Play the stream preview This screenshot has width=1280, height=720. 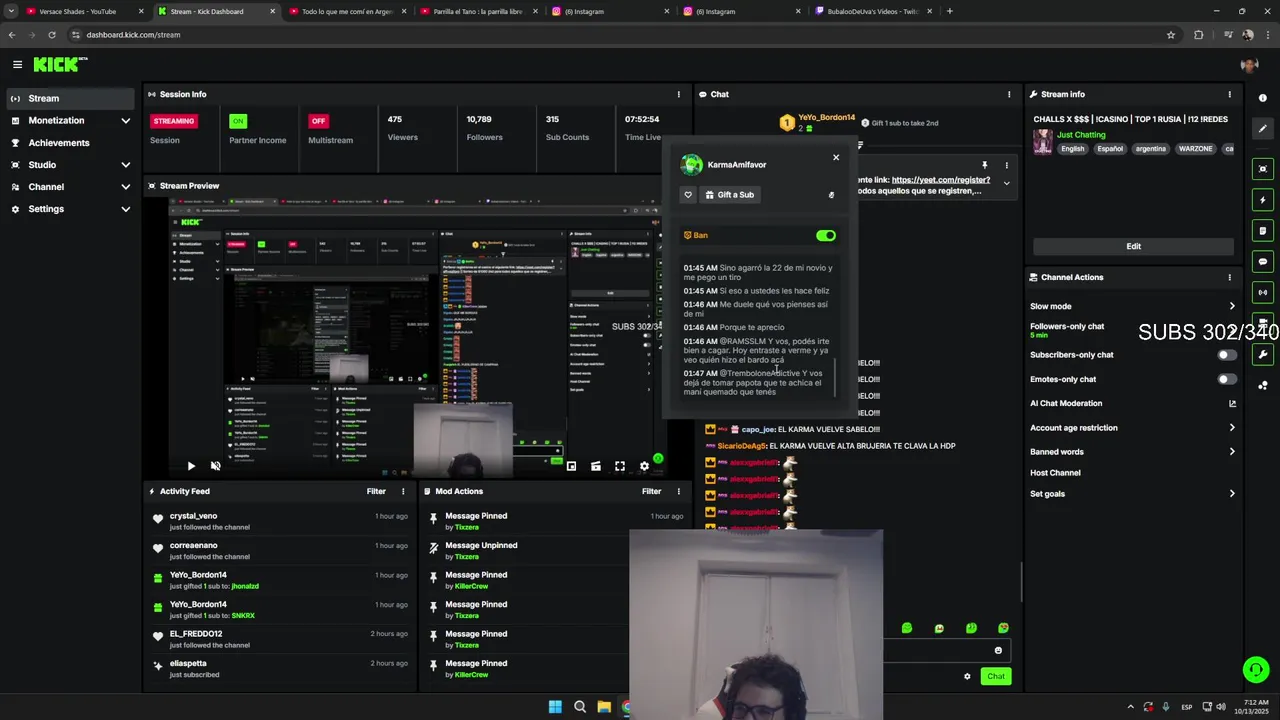191,466
